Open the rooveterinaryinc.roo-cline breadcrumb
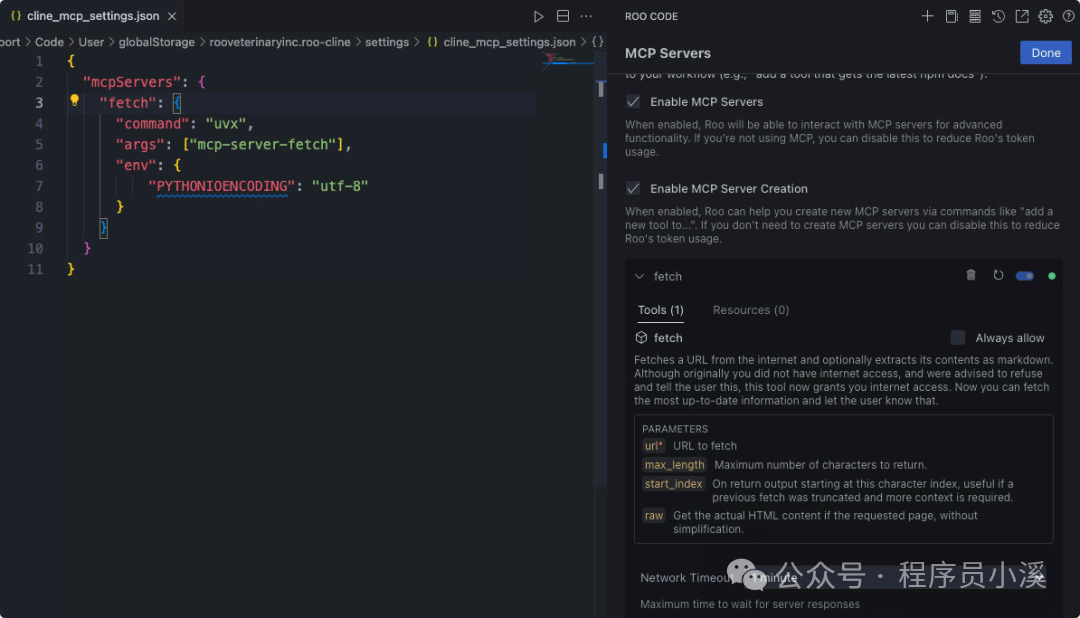The image size is (1080, 618). click(x=280, y=42)
